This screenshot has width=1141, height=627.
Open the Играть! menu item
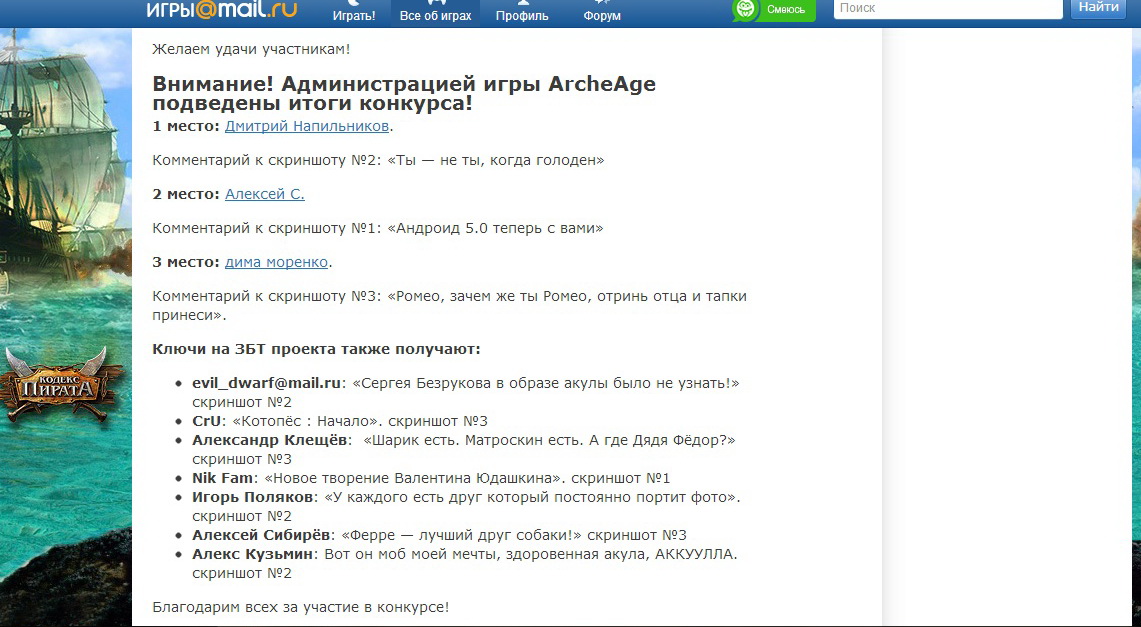point(354,14)
